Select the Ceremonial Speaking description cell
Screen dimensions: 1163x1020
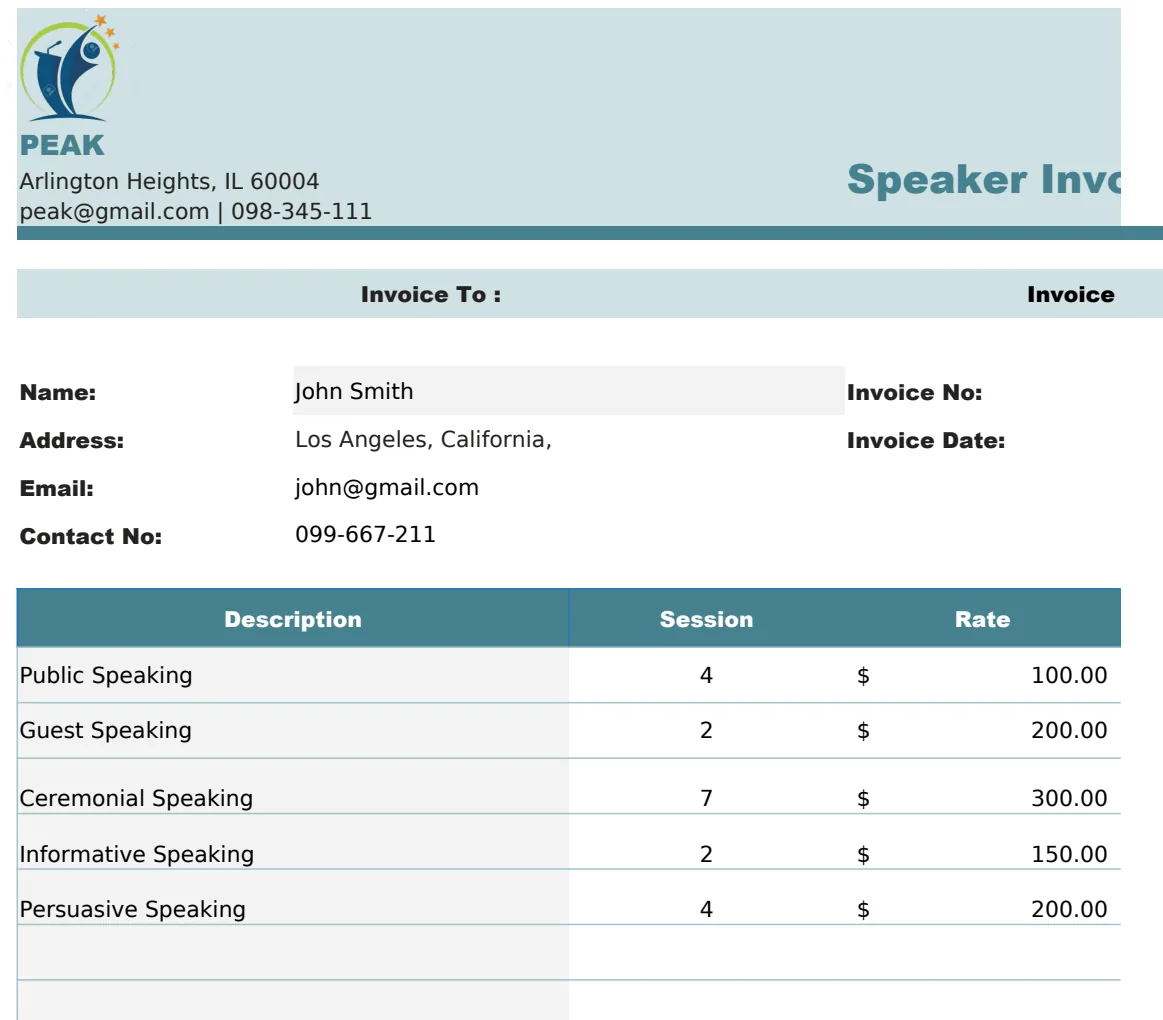pyautogui.click(x=293, y=787)
